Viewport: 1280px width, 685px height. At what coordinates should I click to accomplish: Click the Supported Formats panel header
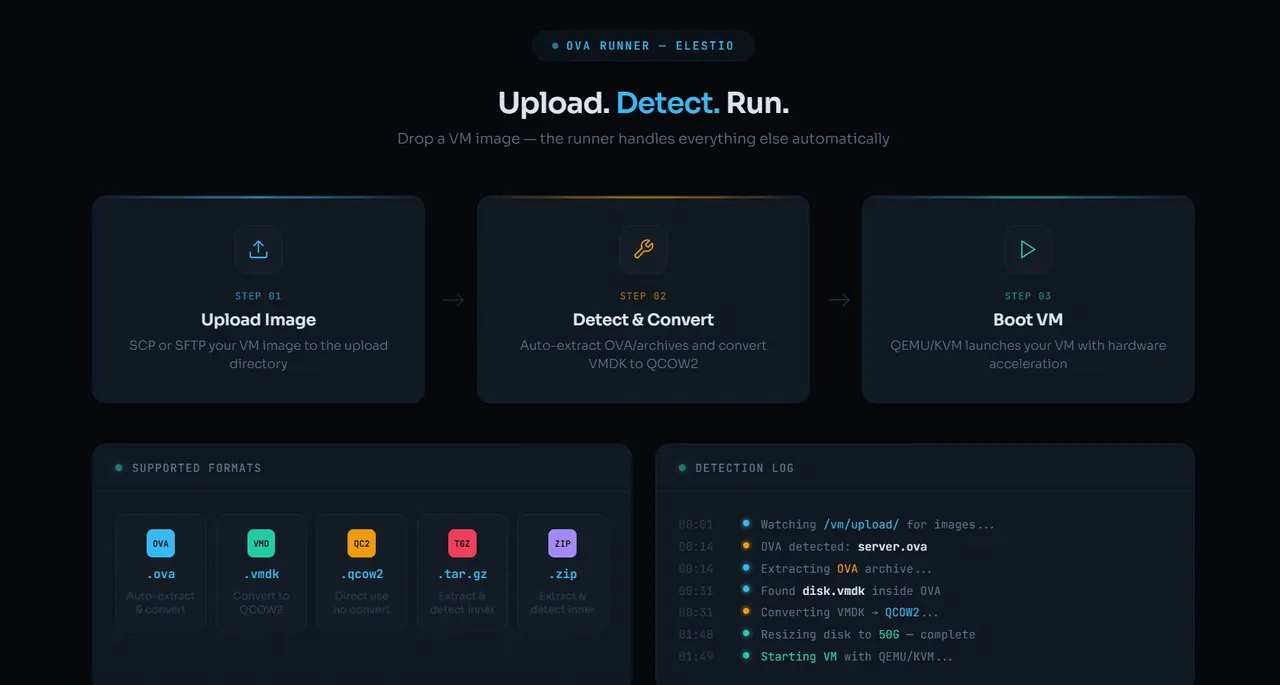coord(362,468)
